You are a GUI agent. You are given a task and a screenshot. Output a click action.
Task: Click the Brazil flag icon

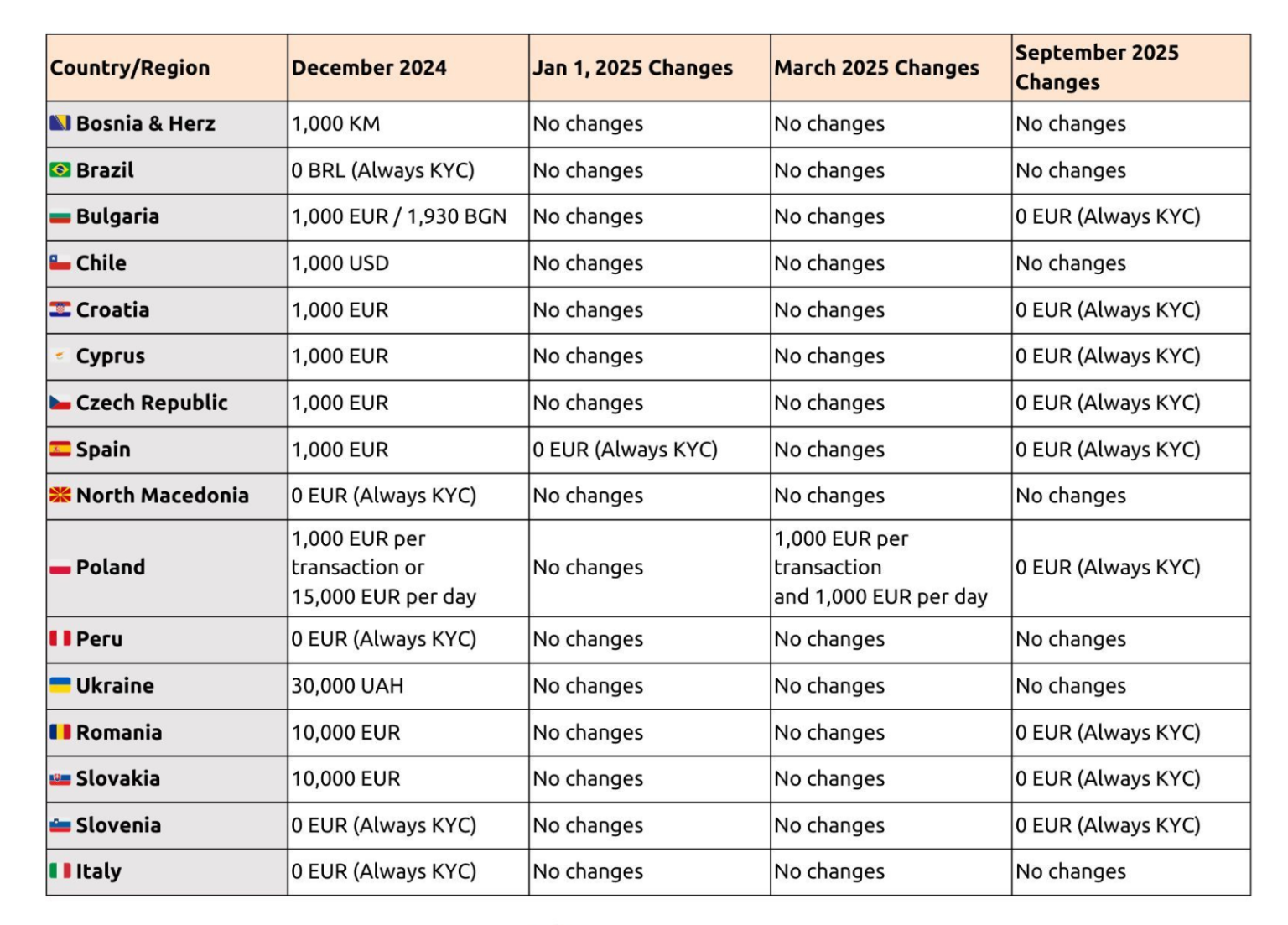click(60, 170)
